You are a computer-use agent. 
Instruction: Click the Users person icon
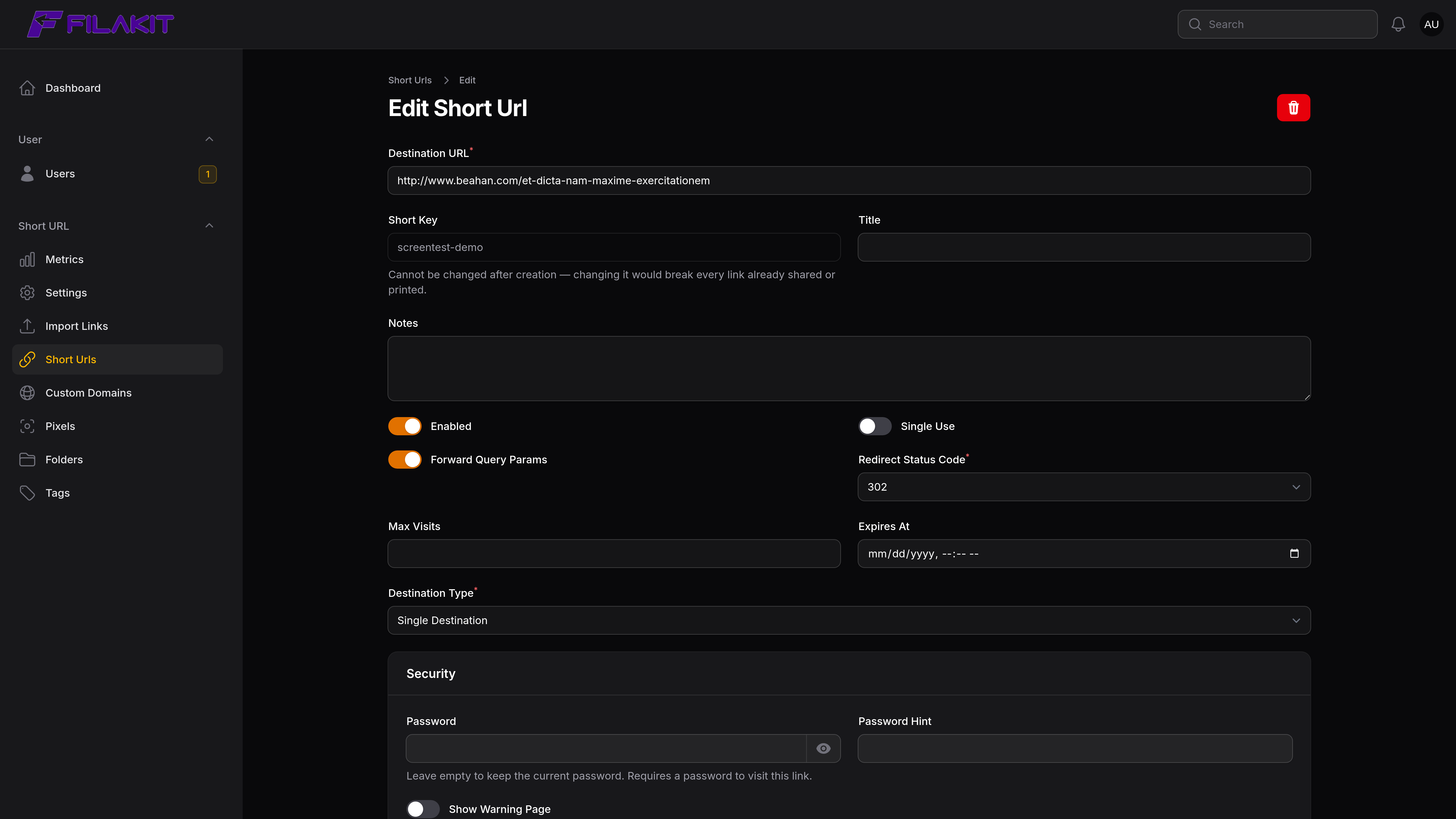tap(27, 173)
